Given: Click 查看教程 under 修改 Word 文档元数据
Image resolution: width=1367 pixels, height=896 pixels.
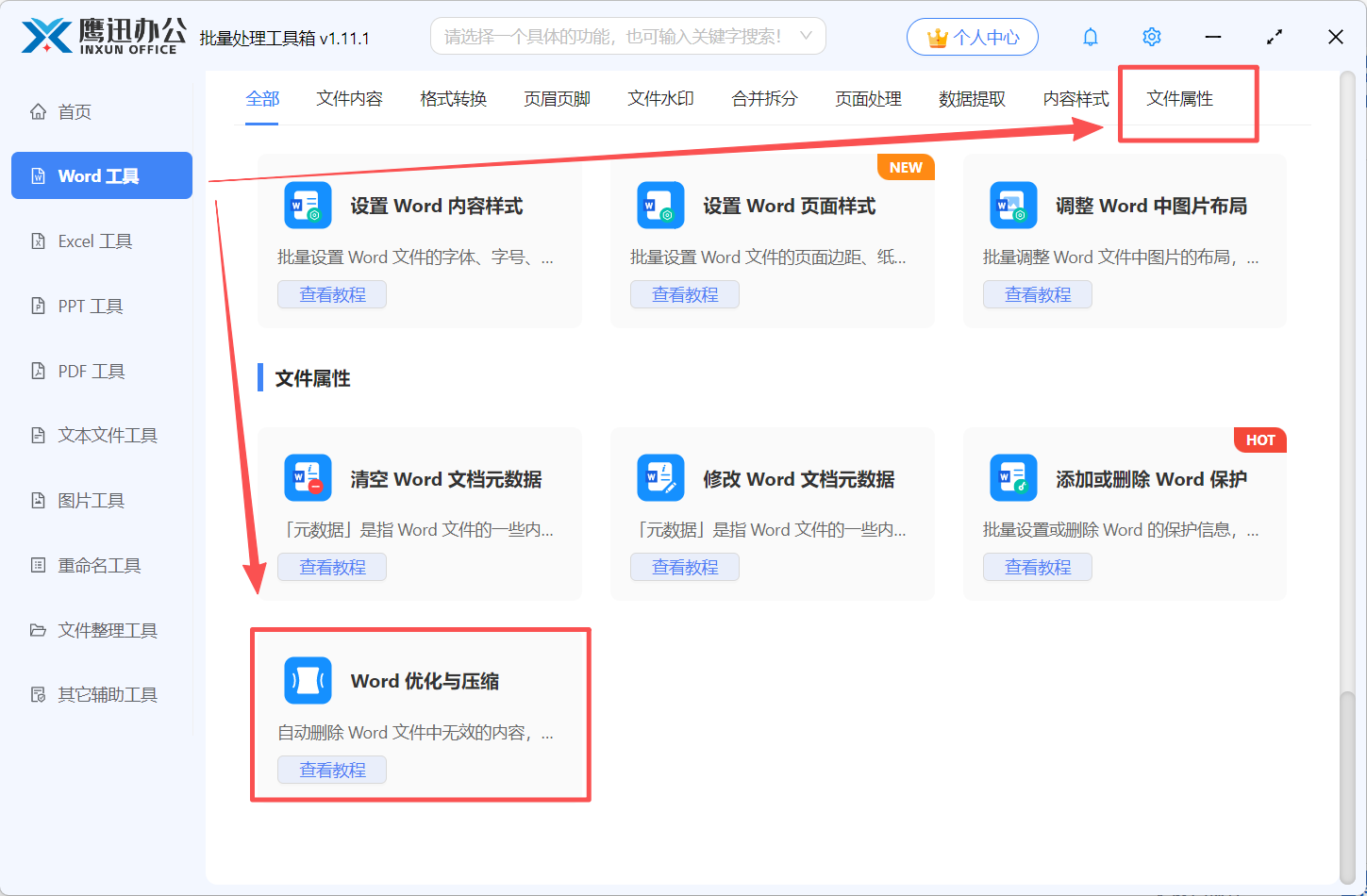Looking at the screenshot, I should tap(685, 567).
